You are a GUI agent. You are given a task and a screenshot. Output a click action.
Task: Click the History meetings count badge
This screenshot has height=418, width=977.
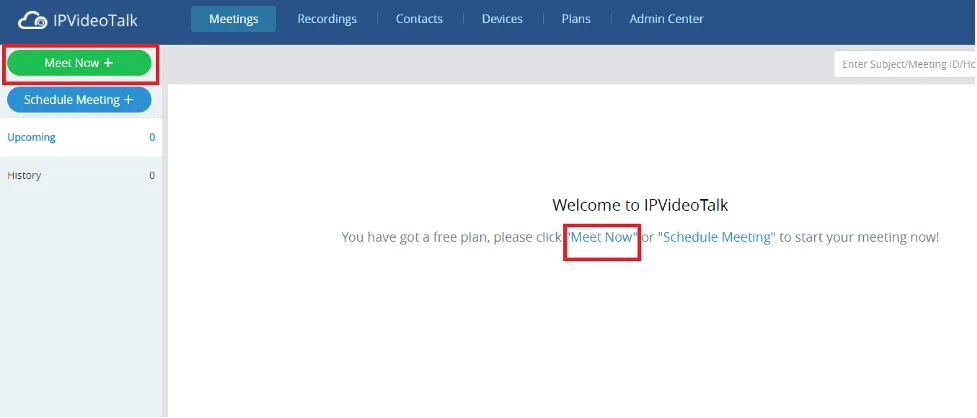[x=152, y=176]
